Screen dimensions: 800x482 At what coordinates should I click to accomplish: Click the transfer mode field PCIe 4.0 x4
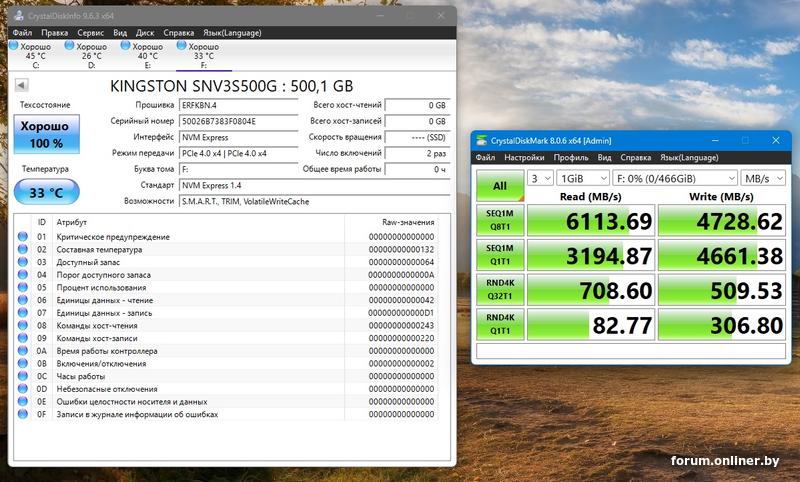point(238,153)
